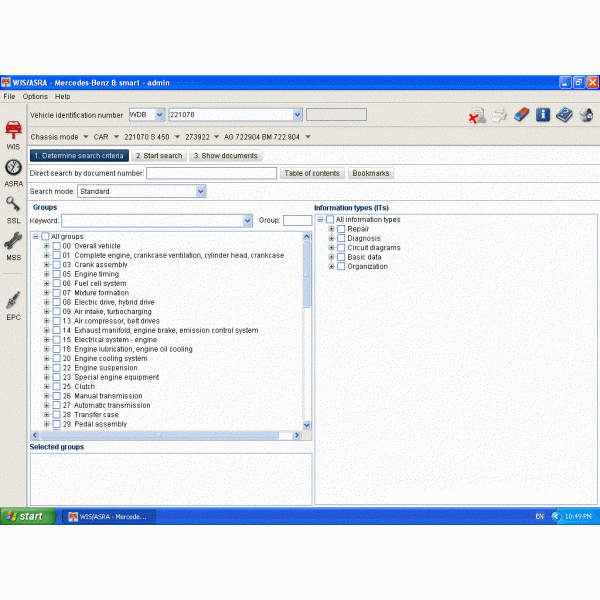The image size is (600, 600).
Task: Select the 29 Pedal assembly row
Action: pyautogui.click(x=95, y=424)
